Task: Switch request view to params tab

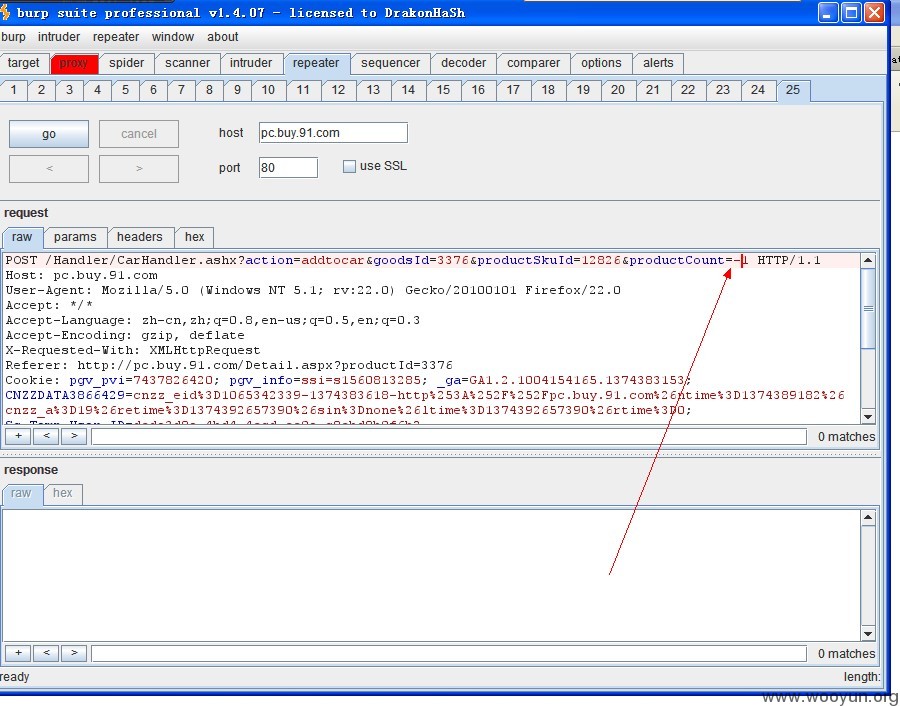Action: coord(75,237)
